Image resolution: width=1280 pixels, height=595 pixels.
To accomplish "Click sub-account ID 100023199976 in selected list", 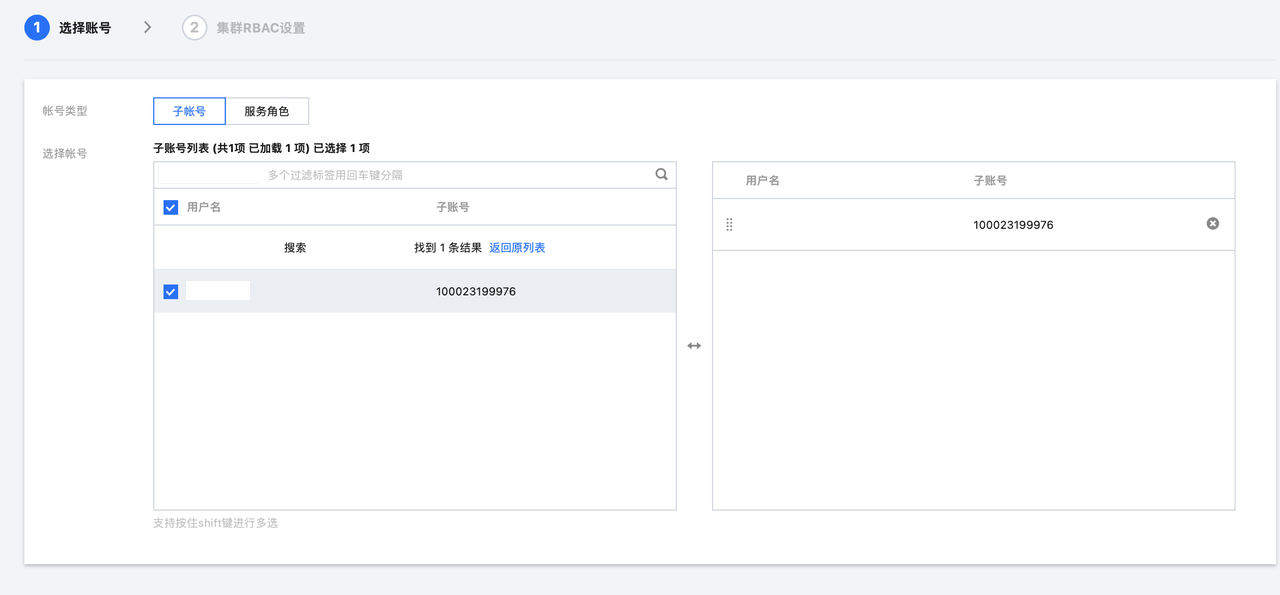I will (1013, 225).
